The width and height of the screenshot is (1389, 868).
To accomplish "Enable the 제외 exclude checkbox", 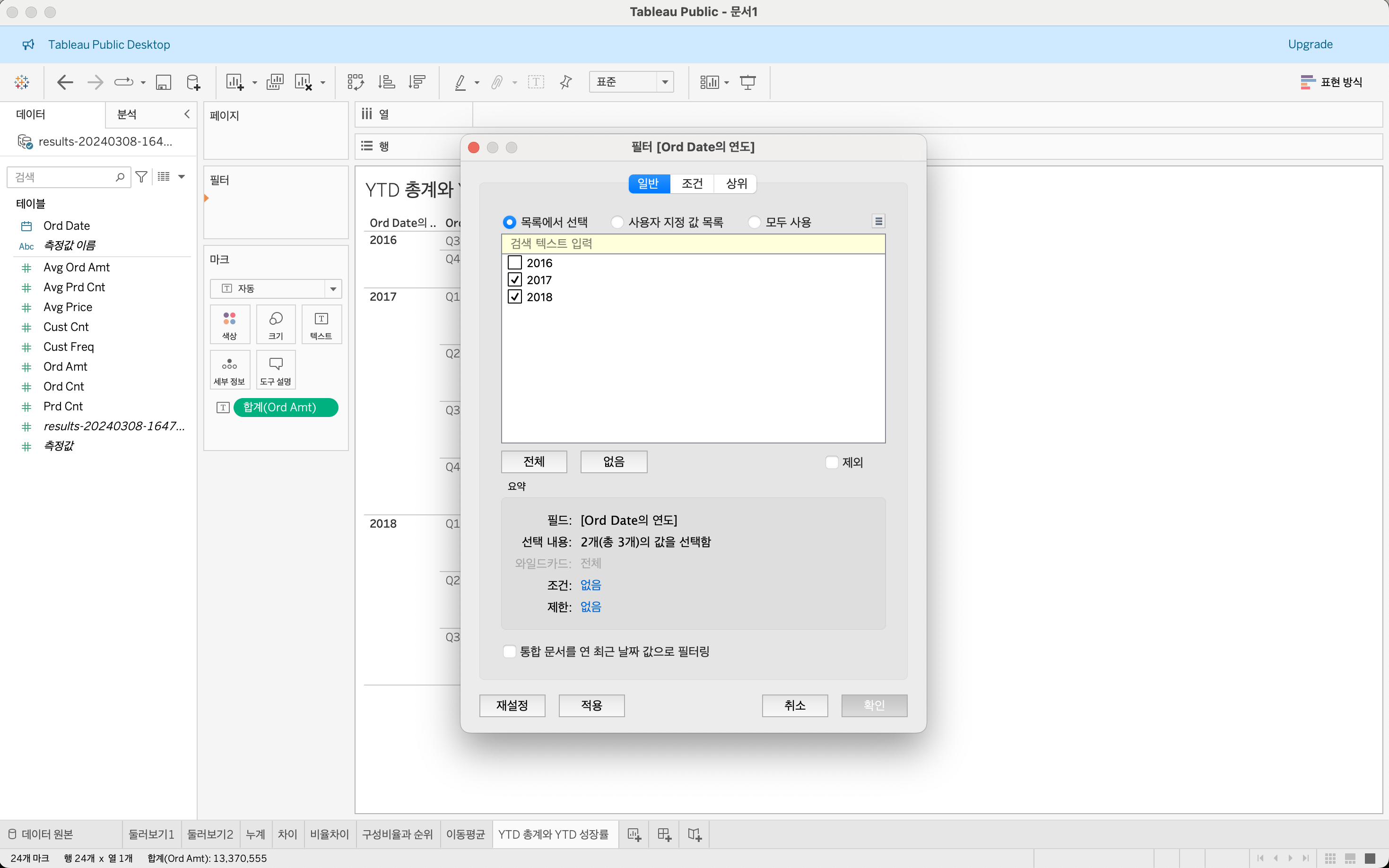I will tap(832, 462).
